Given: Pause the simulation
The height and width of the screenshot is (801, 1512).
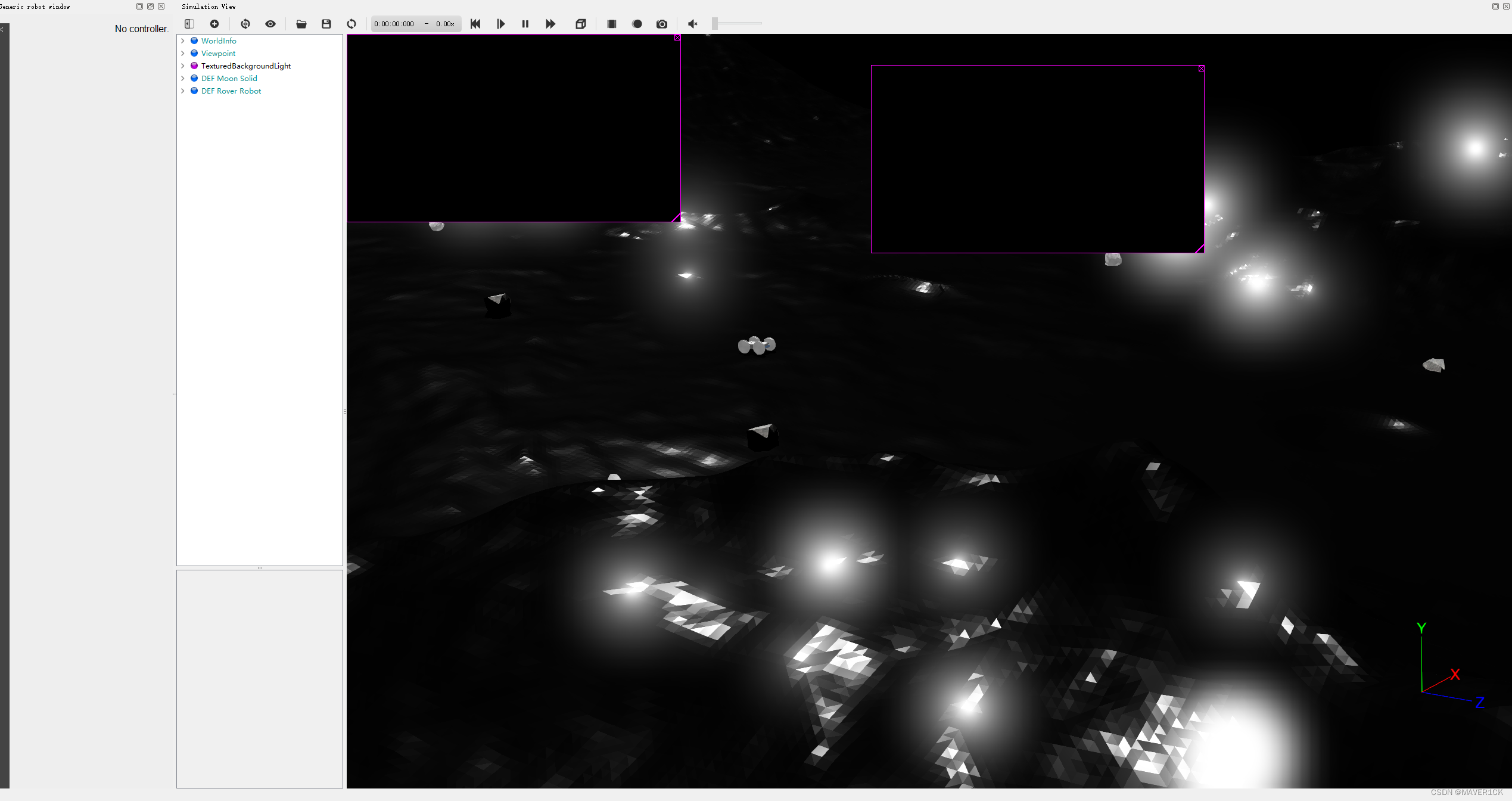Looking at the screenshot, I should 525,24.
